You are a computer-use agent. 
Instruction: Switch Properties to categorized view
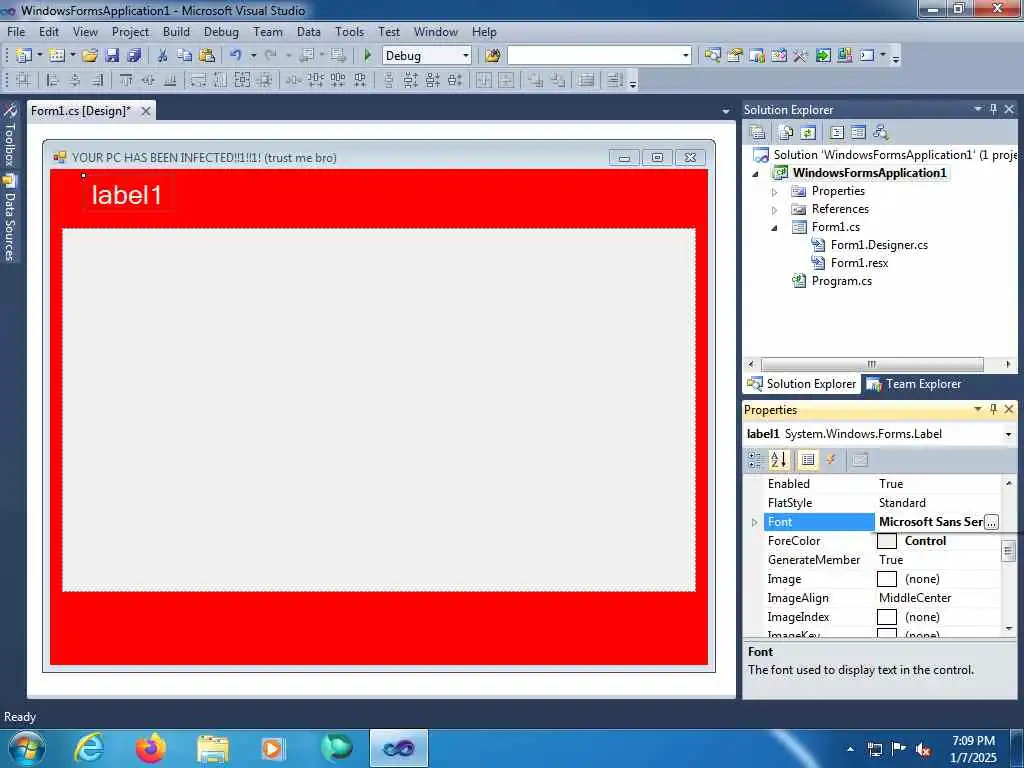pos(754,460)
